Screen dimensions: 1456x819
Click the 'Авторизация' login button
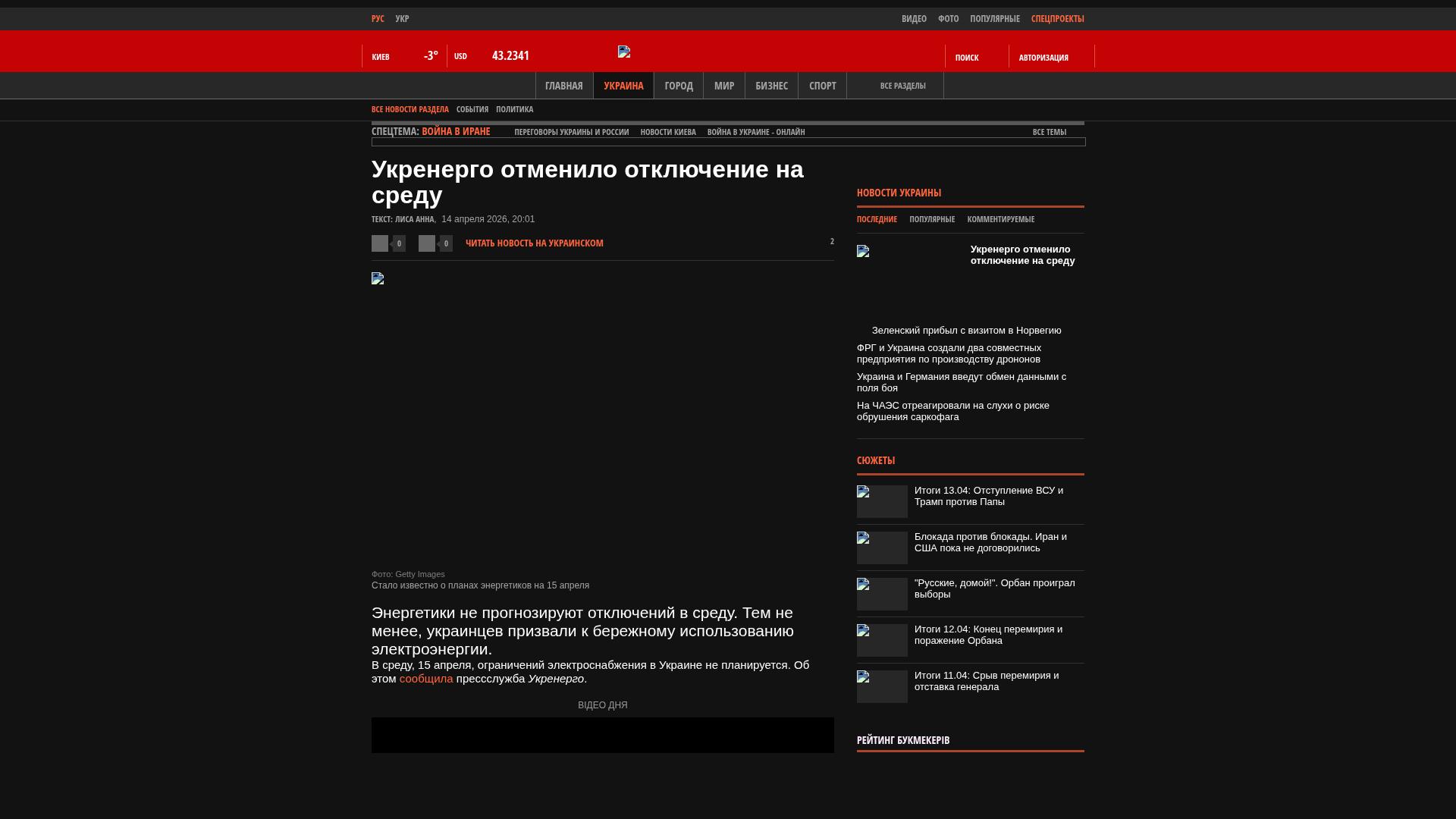1043,58
